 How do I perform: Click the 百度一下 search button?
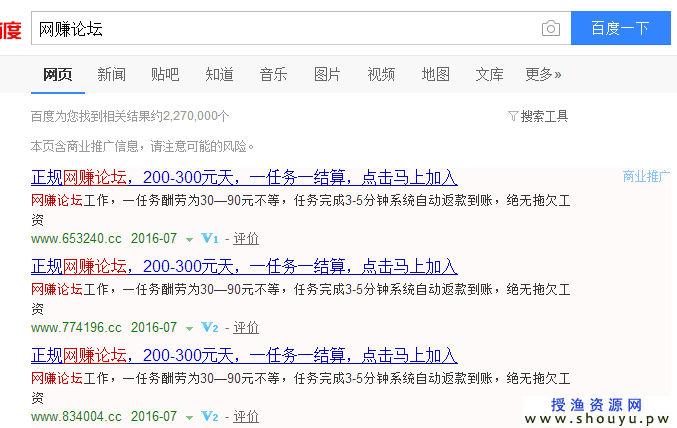pyautogui.click(x=620, y=28)
